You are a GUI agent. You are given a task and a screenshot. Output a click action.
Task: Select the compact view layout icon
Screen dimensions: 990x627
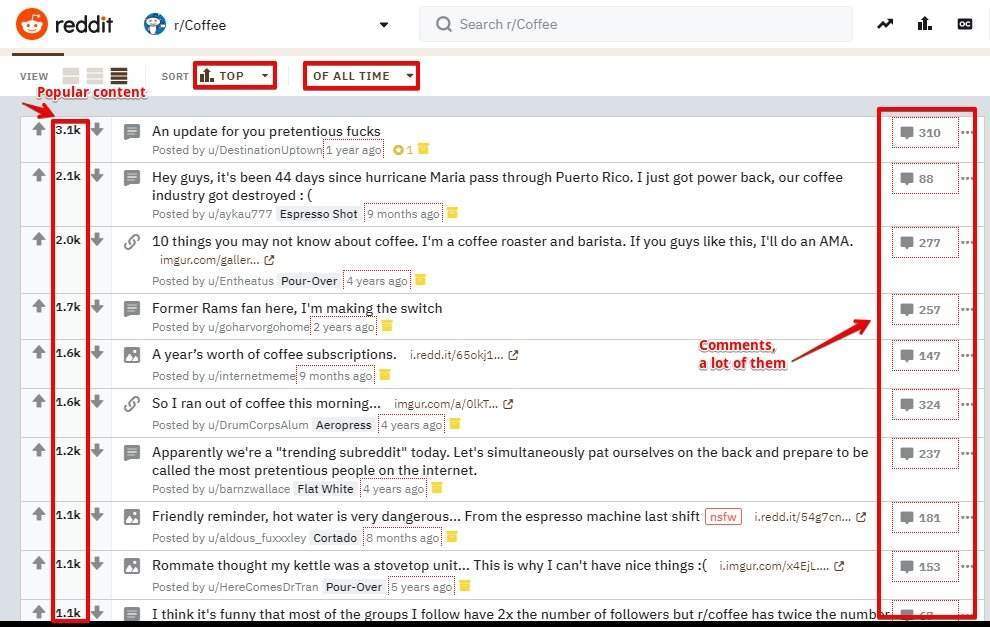coord(119,75)
